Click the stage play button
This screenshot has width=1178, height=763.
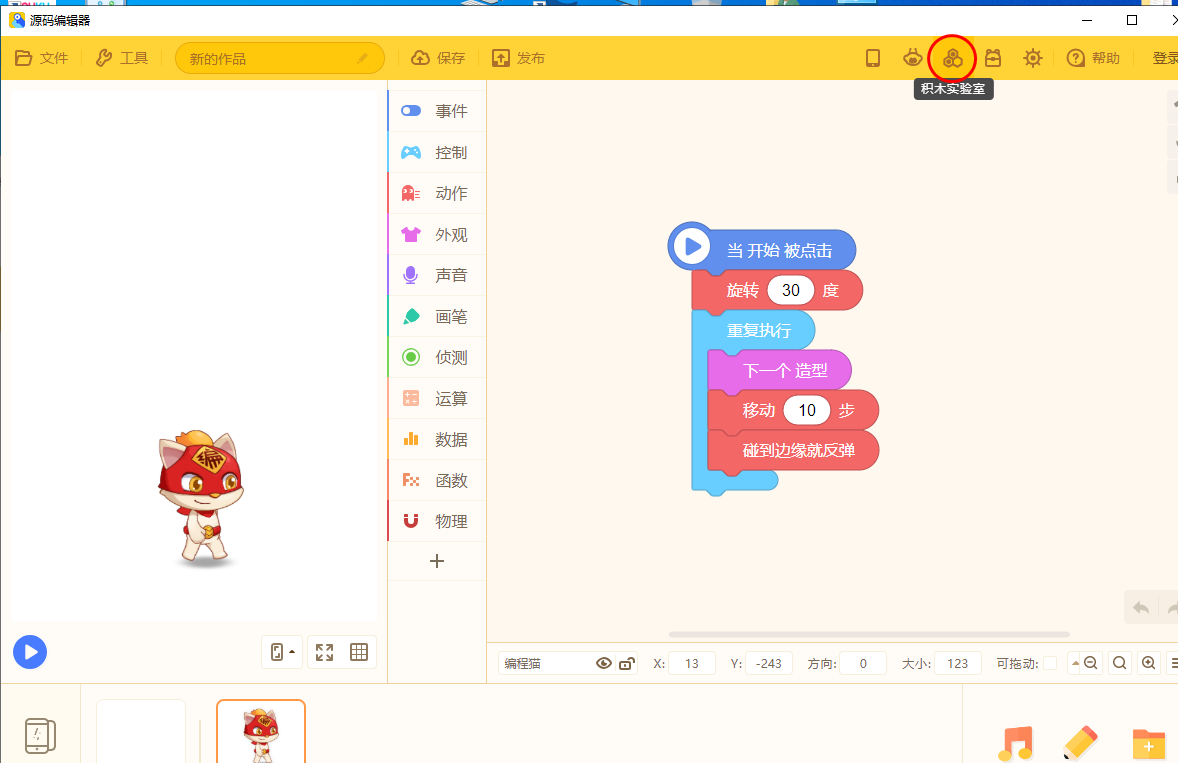coord(30,652)
